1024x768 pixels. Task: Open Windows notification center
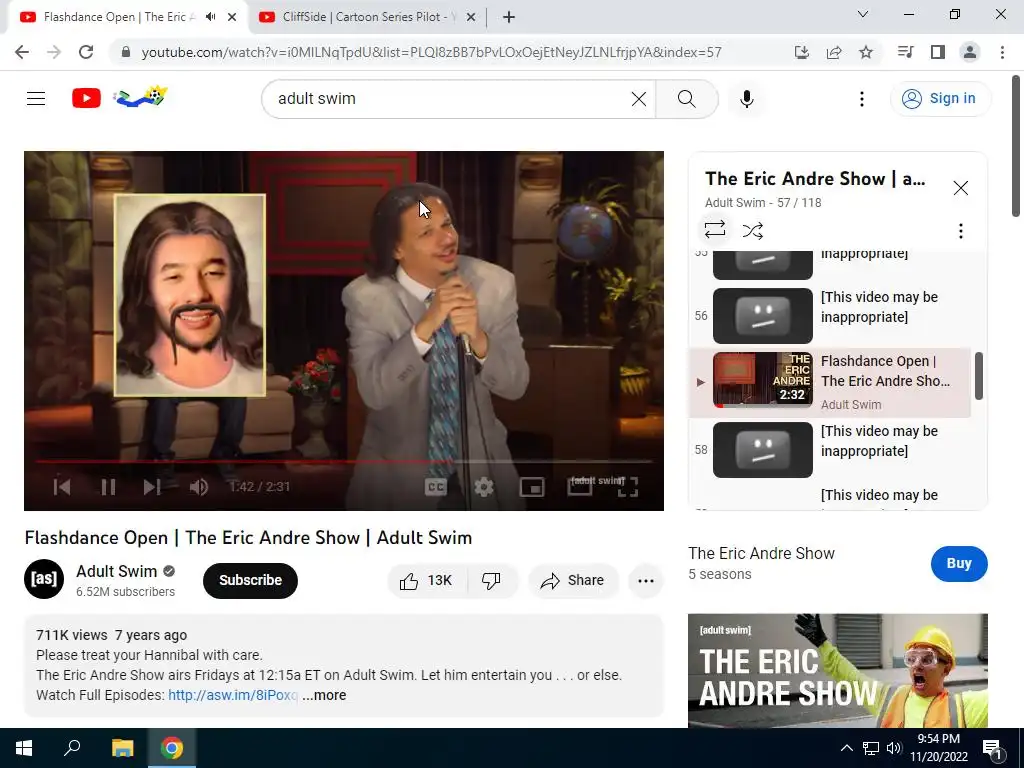coord(992,749)
